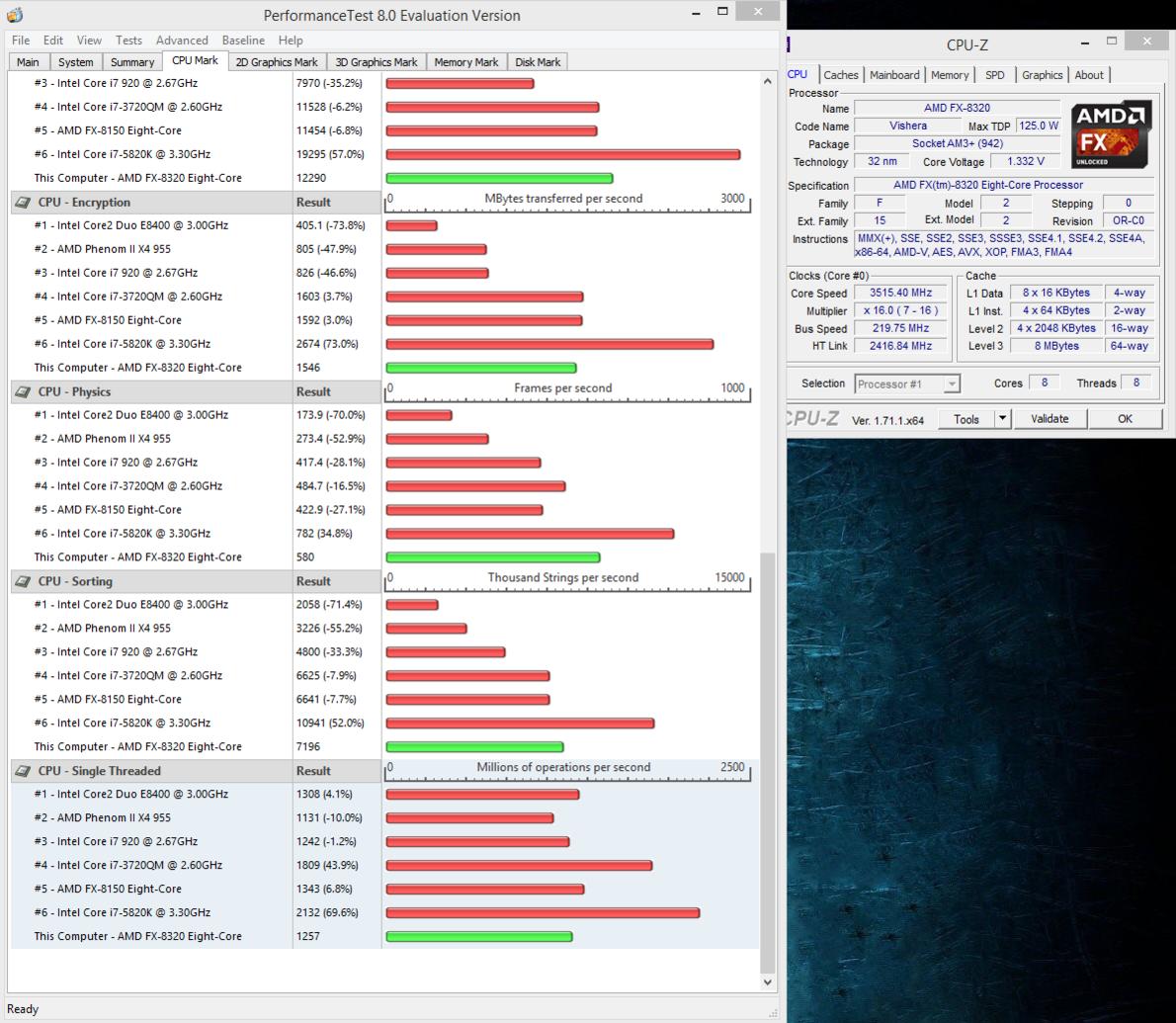Click the Name field AMD FX-8320

point(957,108)
